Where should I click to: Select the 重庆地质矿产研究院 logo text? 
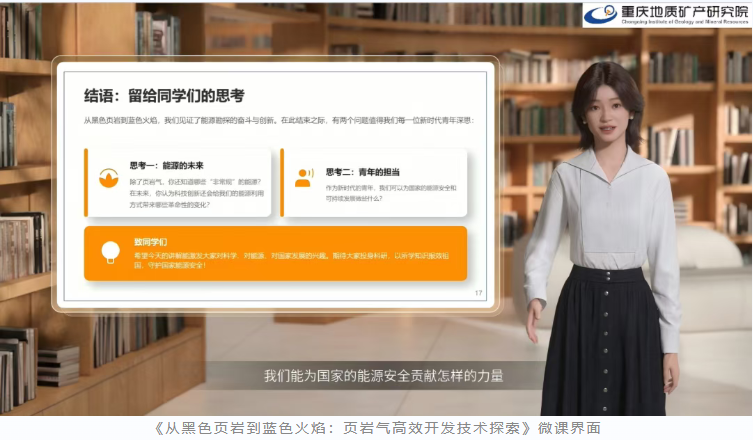coord(684,11)
